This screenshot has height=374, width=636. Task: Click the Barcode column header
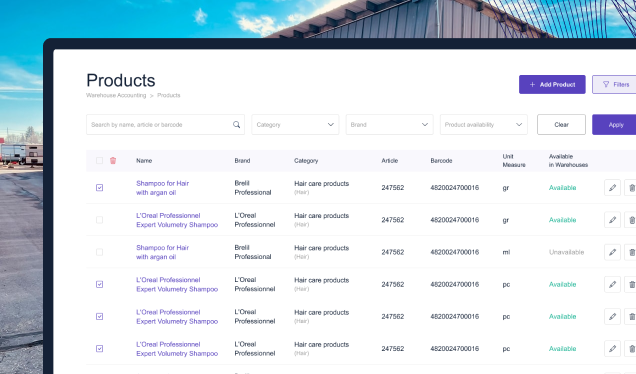(x=441, y=161)
